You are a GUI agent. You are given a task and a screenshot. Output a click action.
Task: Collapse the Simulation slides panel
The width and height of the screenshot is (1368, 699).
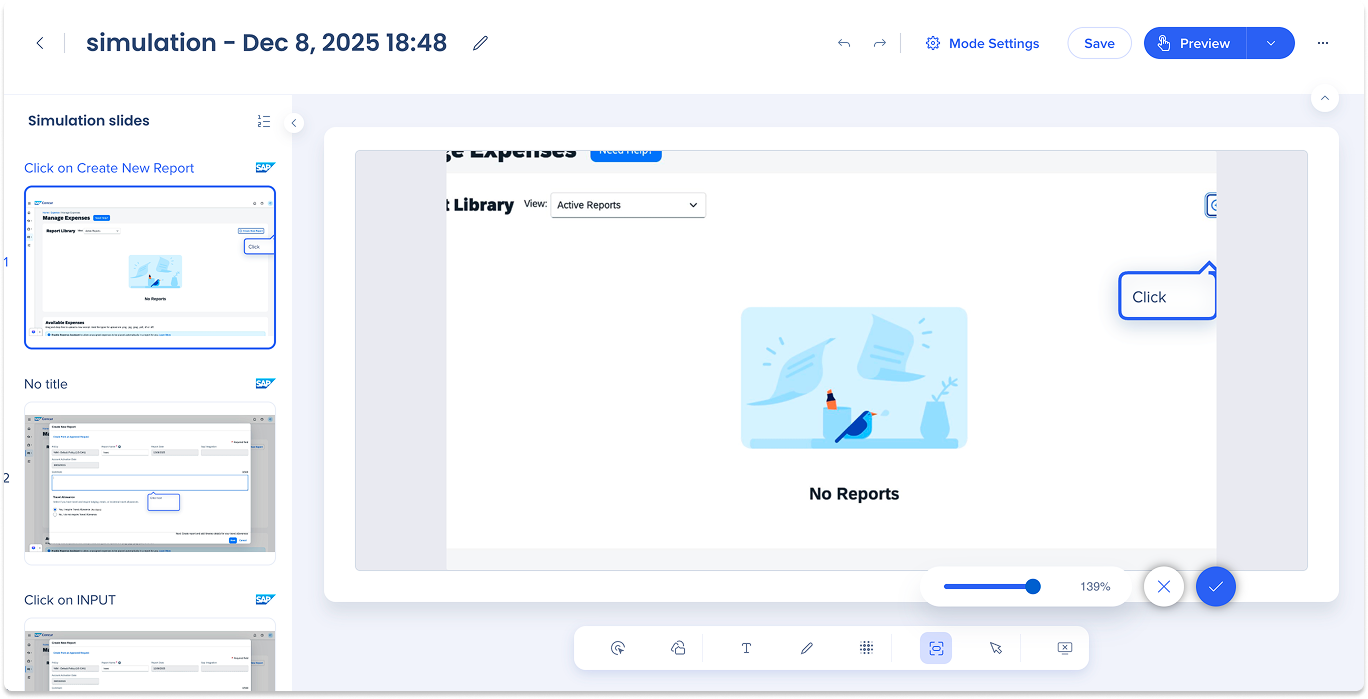[x=294, y=123]
